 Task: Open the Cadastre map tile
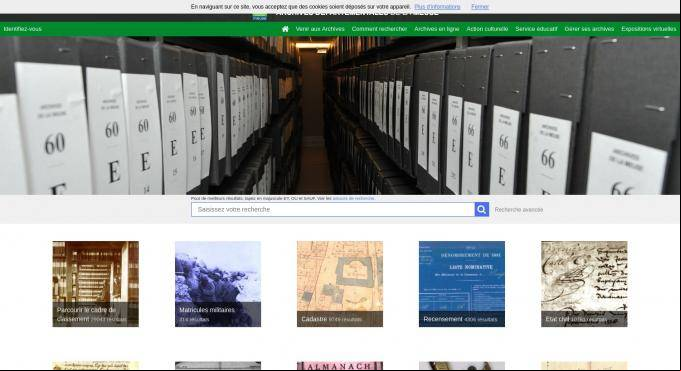[340, 284]
